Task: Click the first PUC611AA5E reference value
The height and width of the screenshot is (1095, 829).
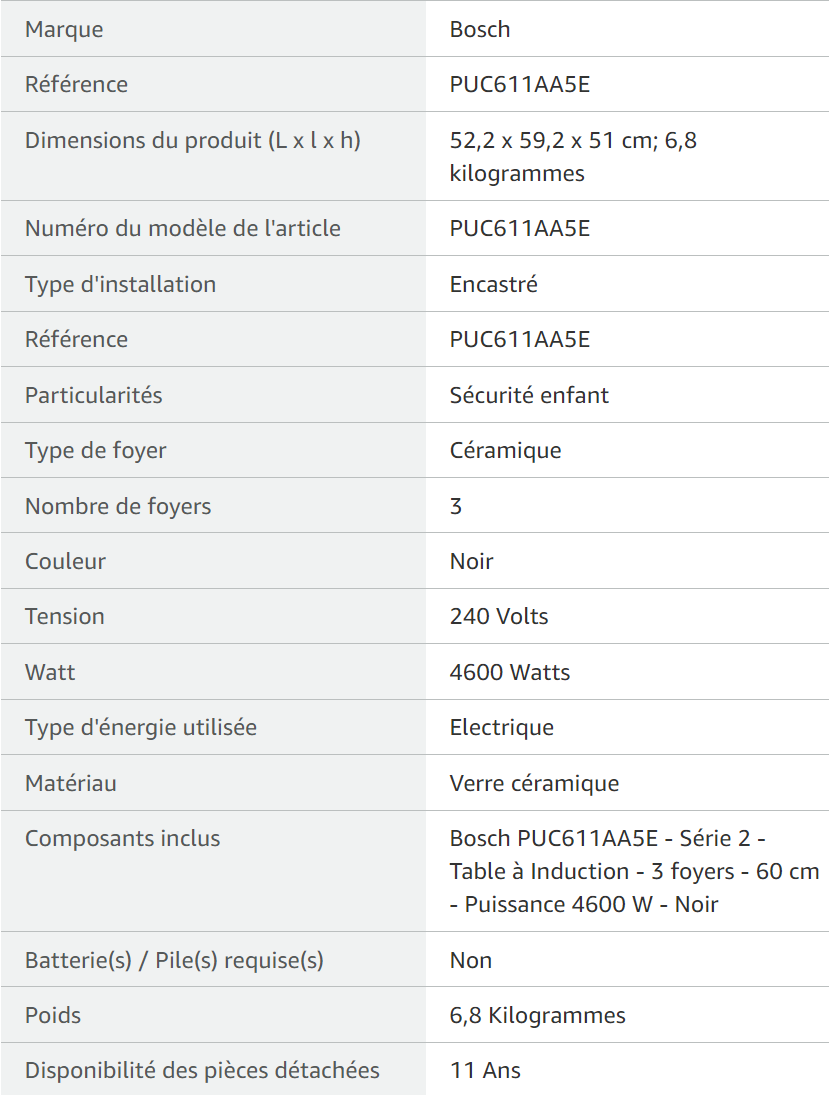Action: [520, 84]
